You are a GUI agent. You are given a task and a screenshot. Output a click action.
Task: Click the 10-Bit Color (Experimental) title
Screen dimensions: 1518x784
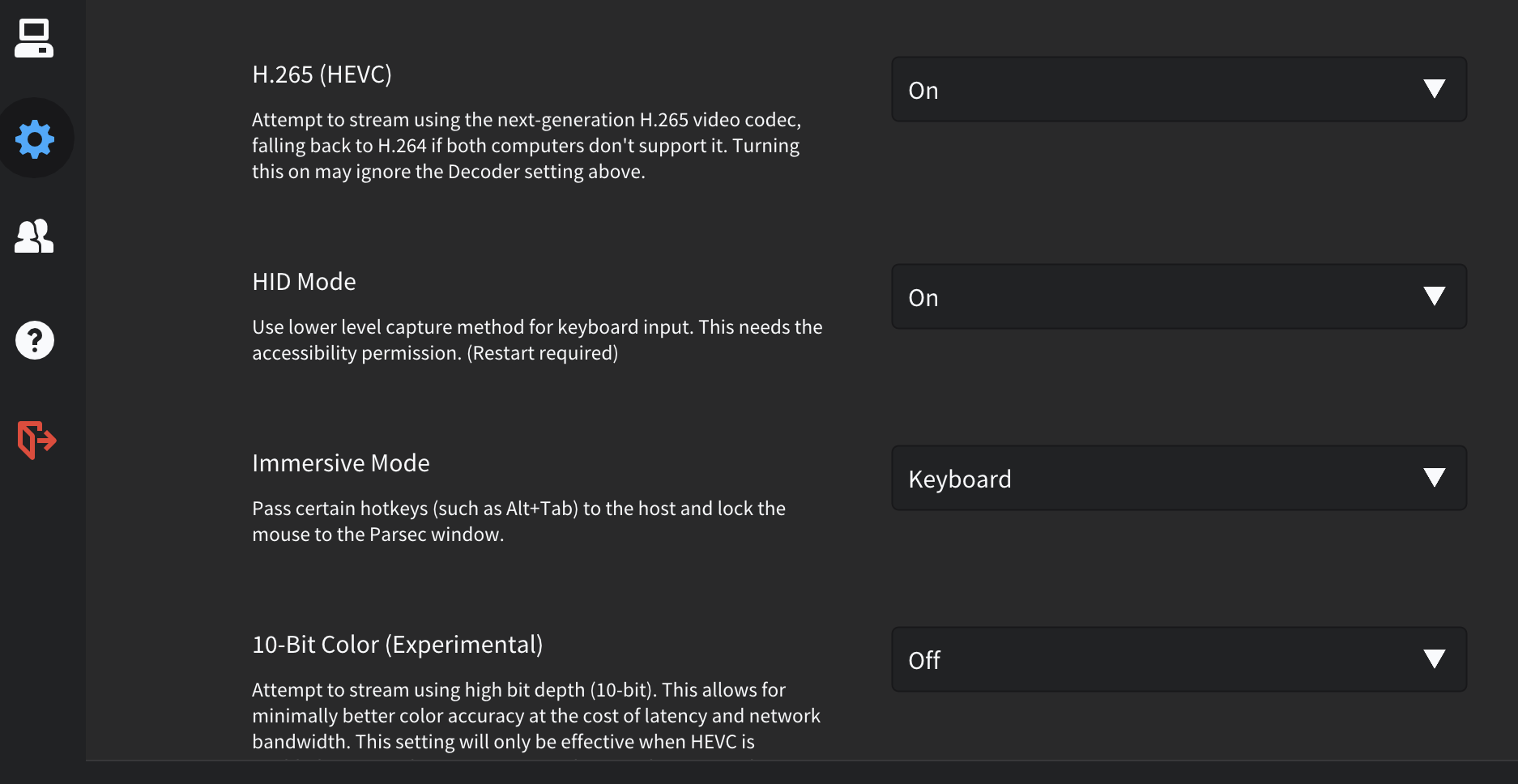coord(398,645)
